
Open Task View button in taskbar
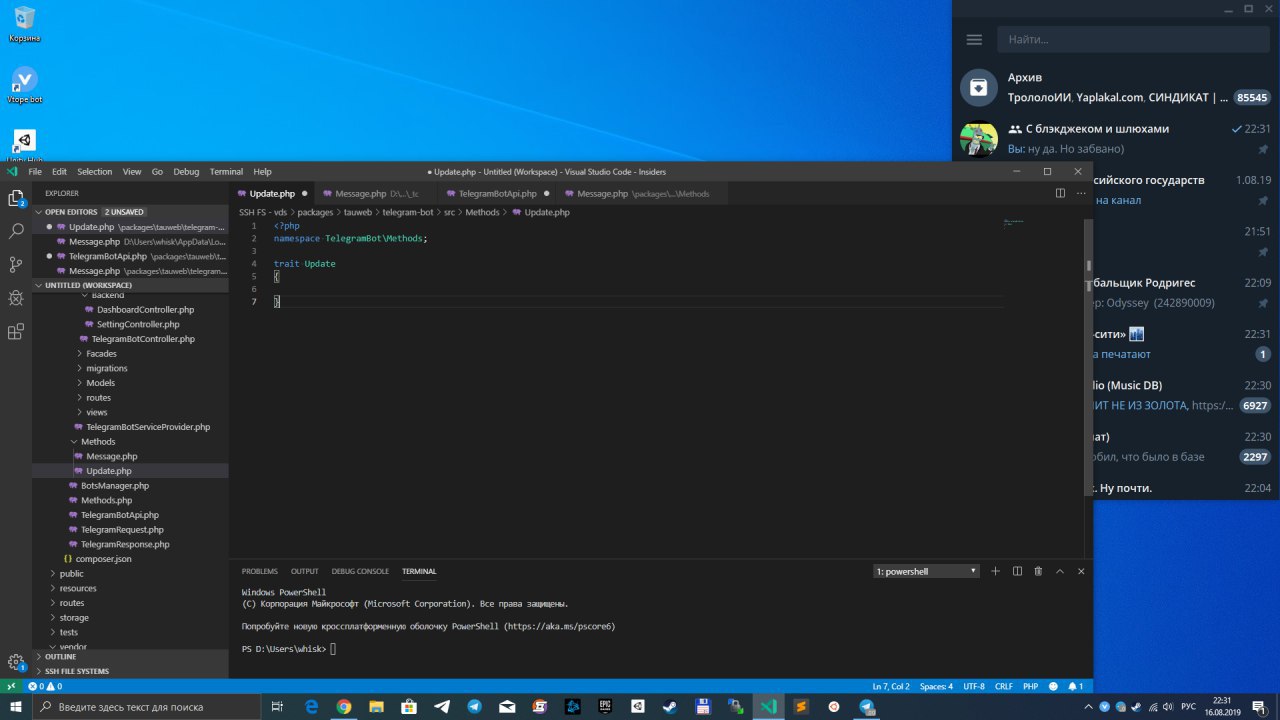click(278, 706)
